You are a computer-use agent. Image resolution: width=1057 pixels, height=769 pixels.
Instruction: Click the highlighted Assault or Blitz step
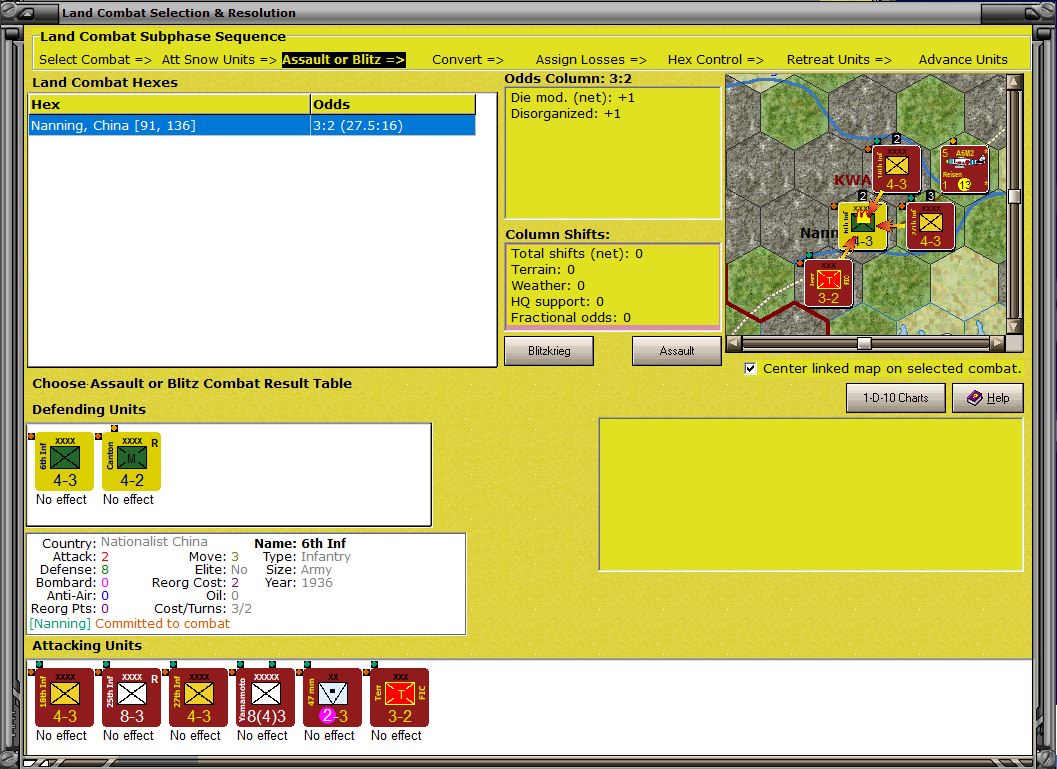tap(344, 59)
